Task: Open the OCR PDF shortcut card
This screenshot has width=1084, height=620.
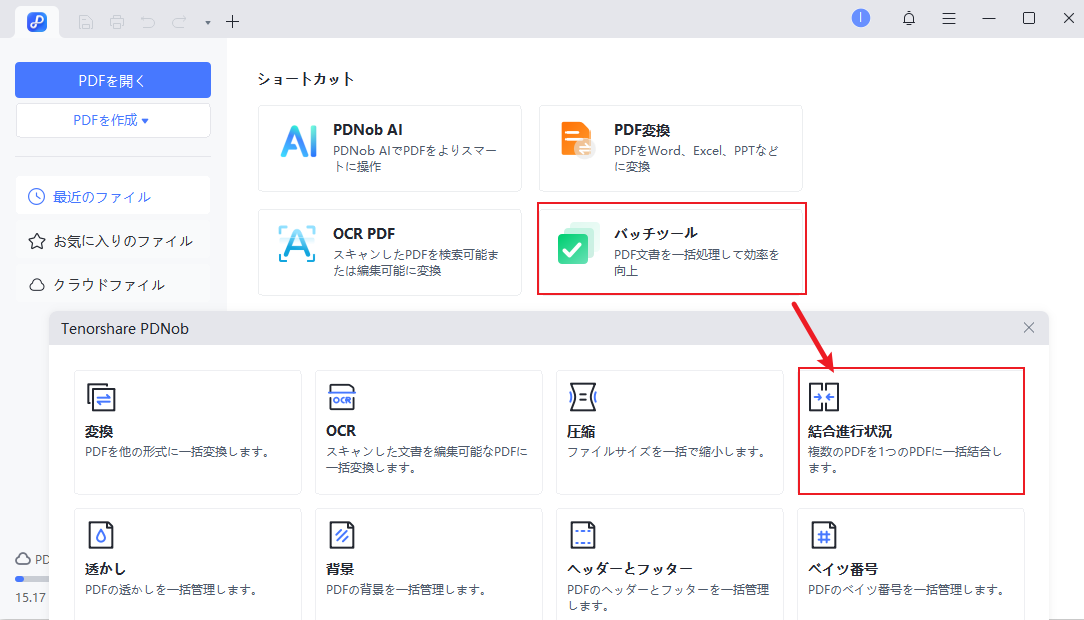Action: tap(390, 252)
